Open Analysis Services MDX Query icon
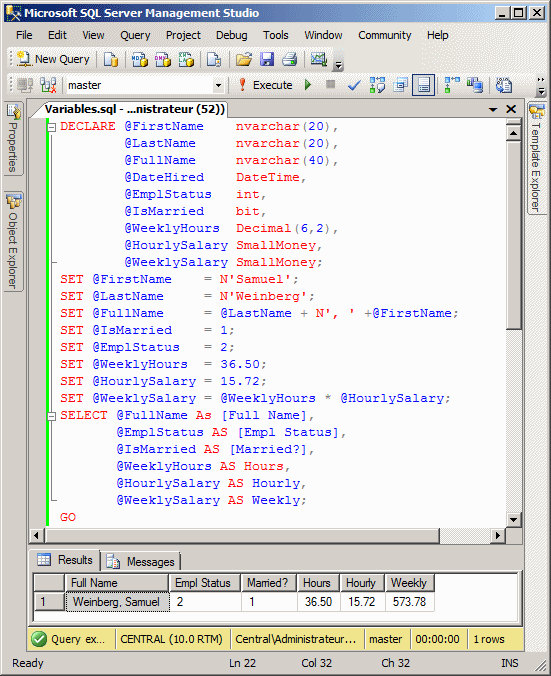The image size is (551, 676). tap(140, 59)
